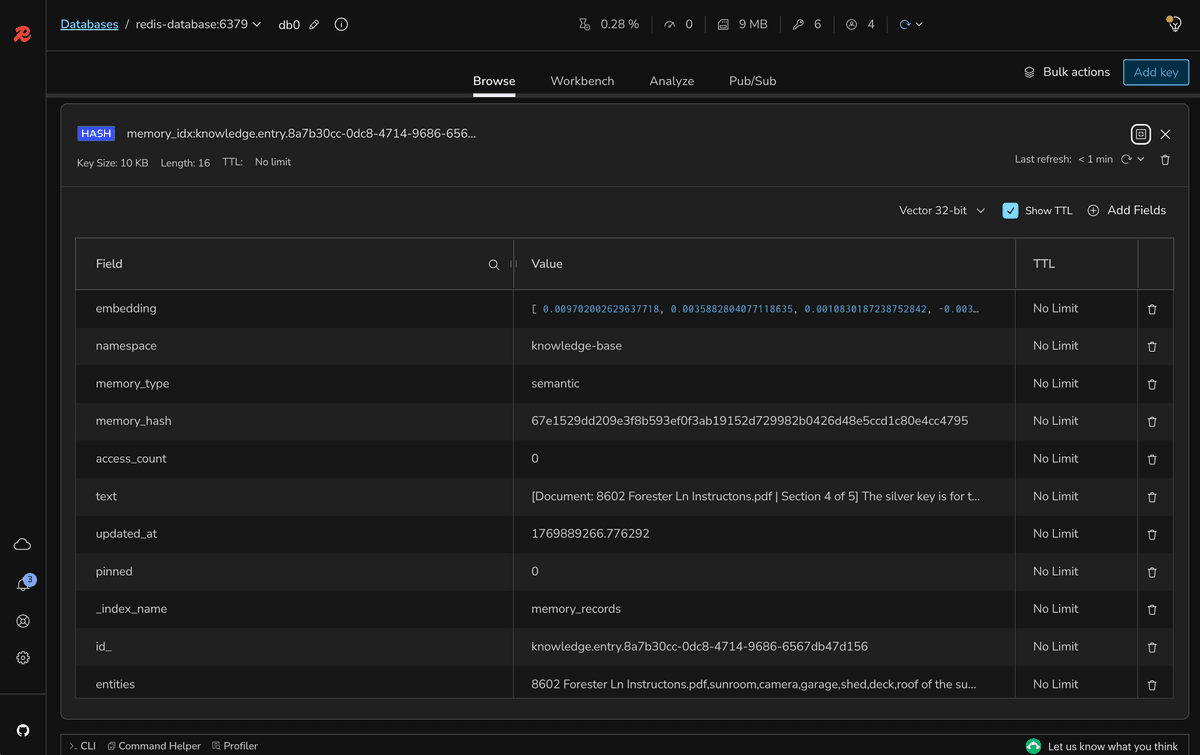1200x755 pixels.
Task: Delete the hash key via the trash icon
Action: click(x=1165, y=159)
